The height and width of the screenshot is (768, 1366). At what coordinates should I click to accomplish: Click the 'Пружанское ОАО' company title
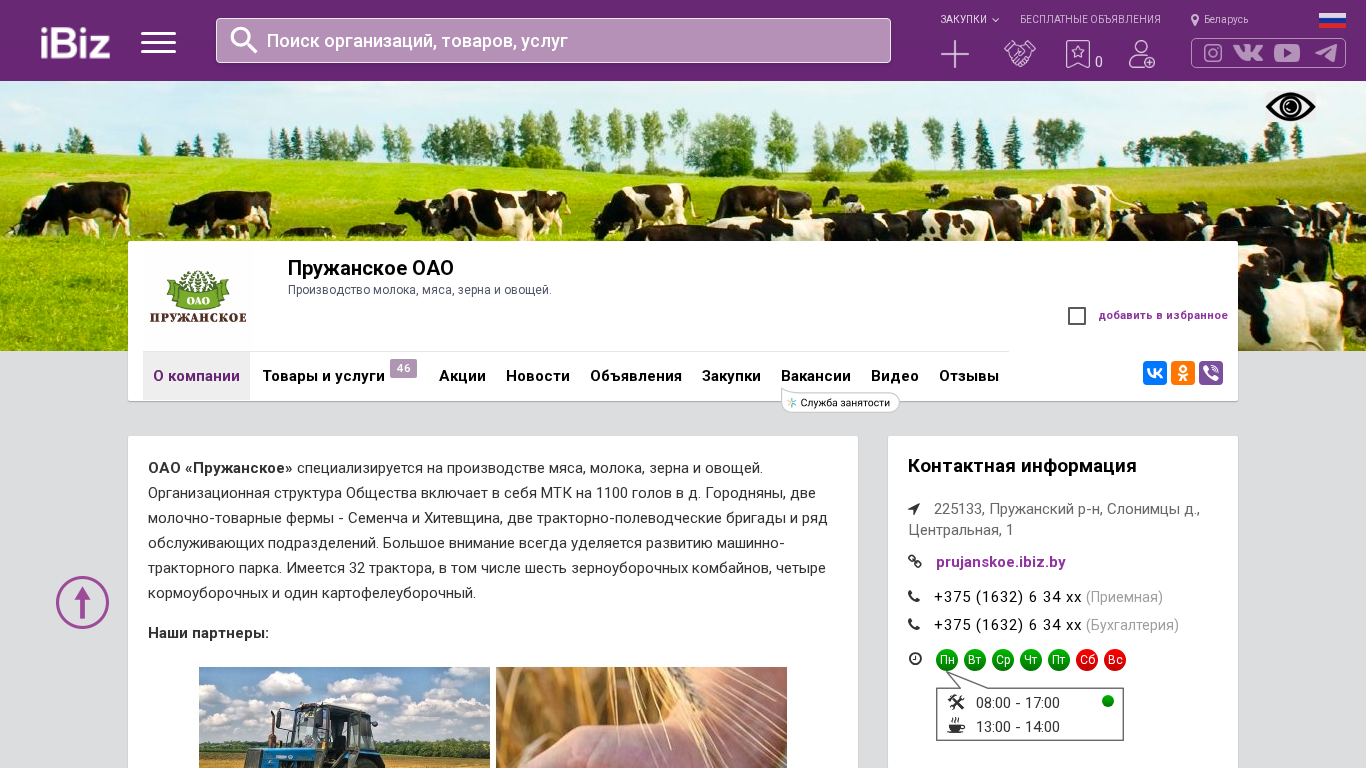[x=371, y=268]
